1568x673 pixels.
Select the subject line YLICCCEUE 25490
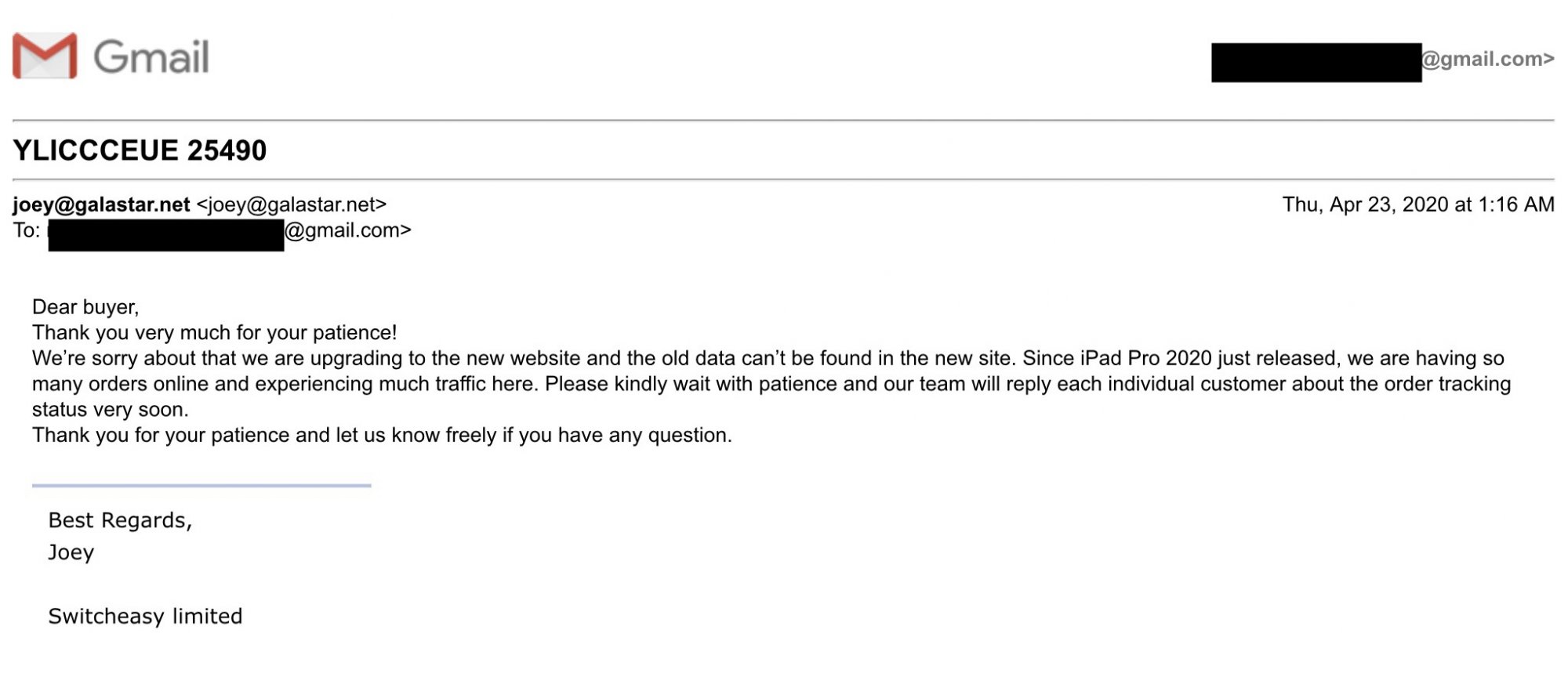[x=140, y=150]
